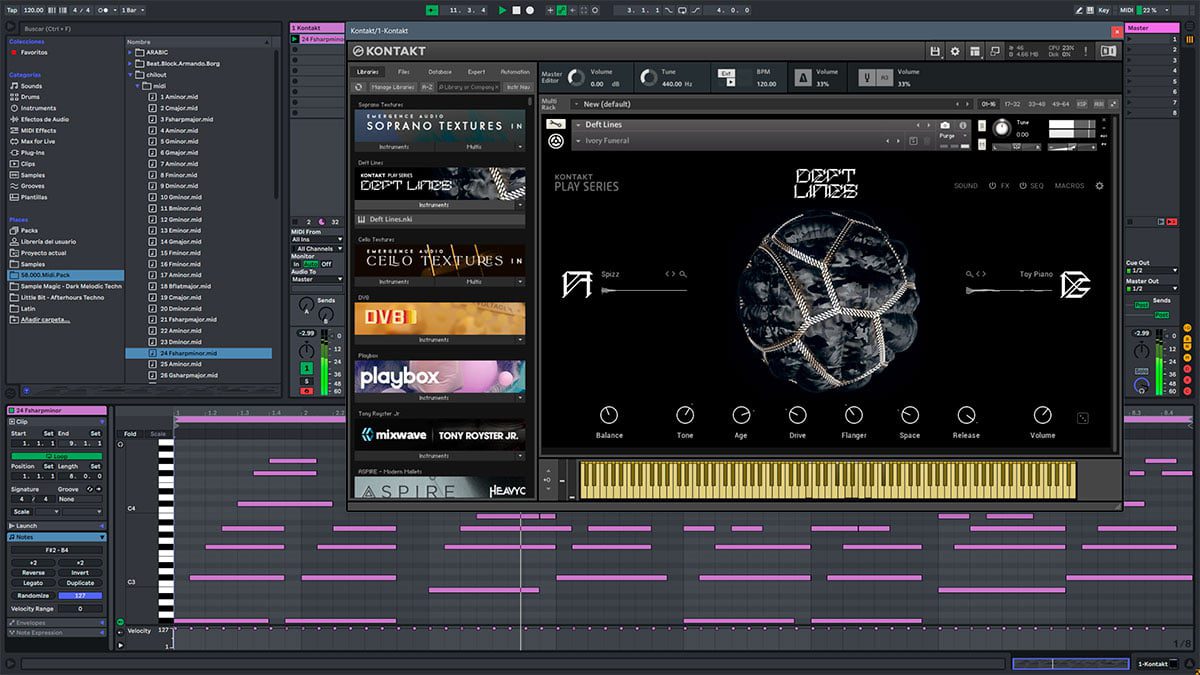
Task: Click the Drive knob in Deft Lines
Action: point(797,415)
